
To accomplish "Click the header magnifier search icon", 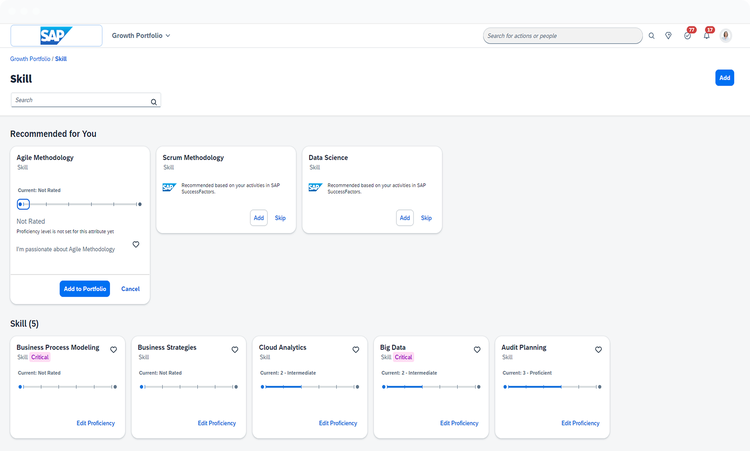I will pos(651,36).
